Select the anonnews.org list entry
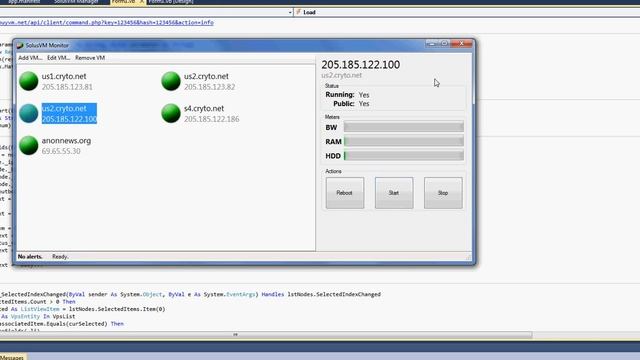This screenshot has width=640, height=360. coord(66,141)
